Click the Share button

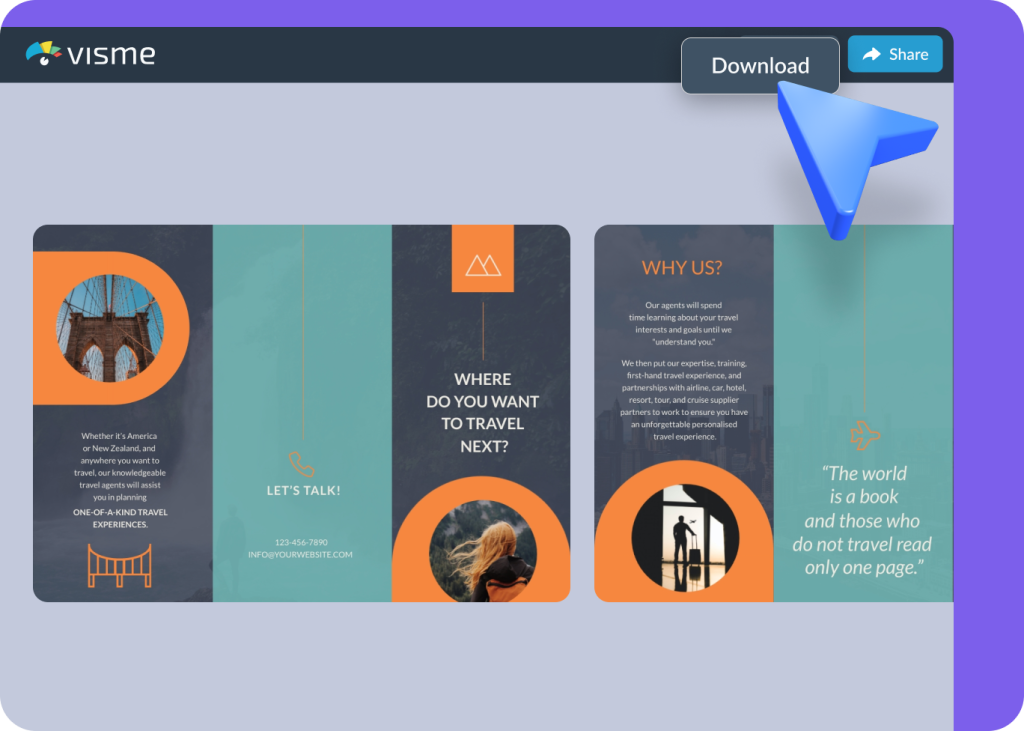pyautogui.click(x=895, y=54)
